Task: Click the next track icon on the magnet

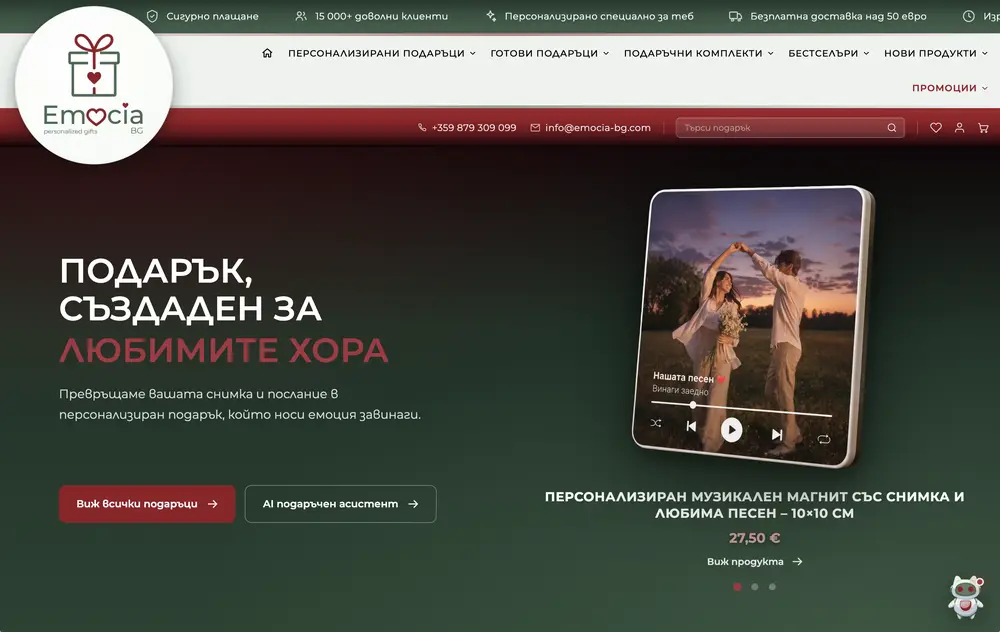Action: point(777,434)
